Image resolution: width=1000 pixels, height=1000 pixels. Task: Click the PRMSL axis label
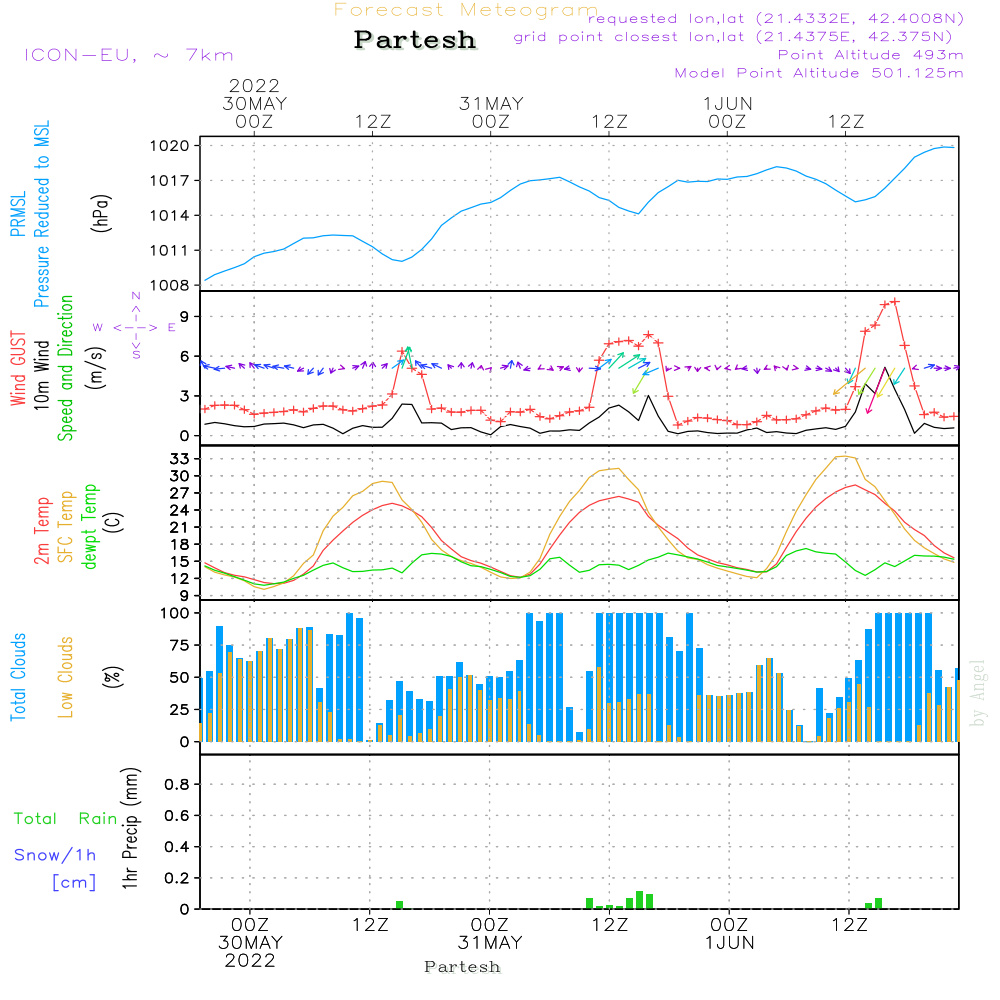coord(18,213)
